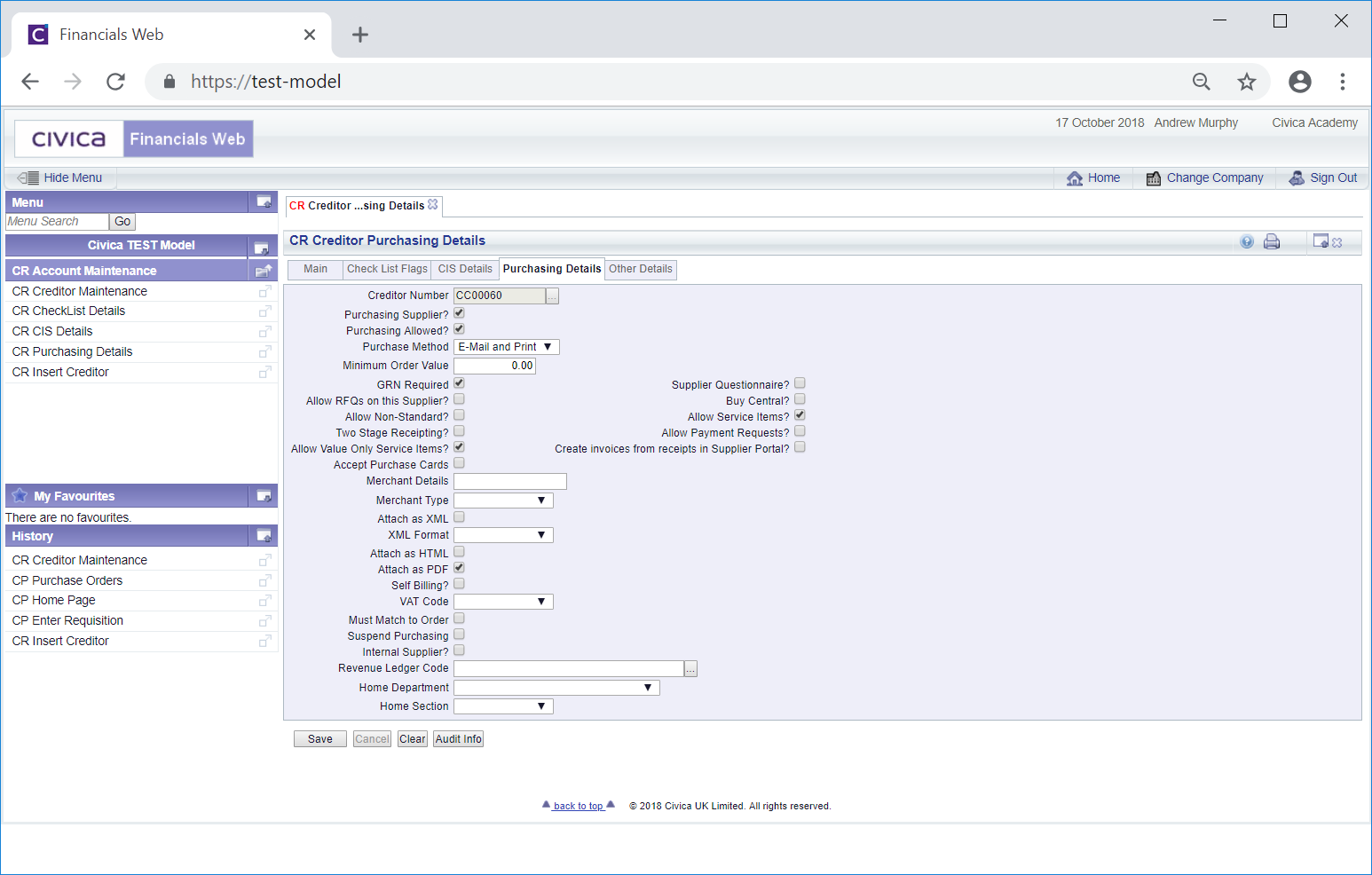Open the Purchase Method dropdown
The width and height of the screenshot is (1372, 875).
(x=507, y=347)
